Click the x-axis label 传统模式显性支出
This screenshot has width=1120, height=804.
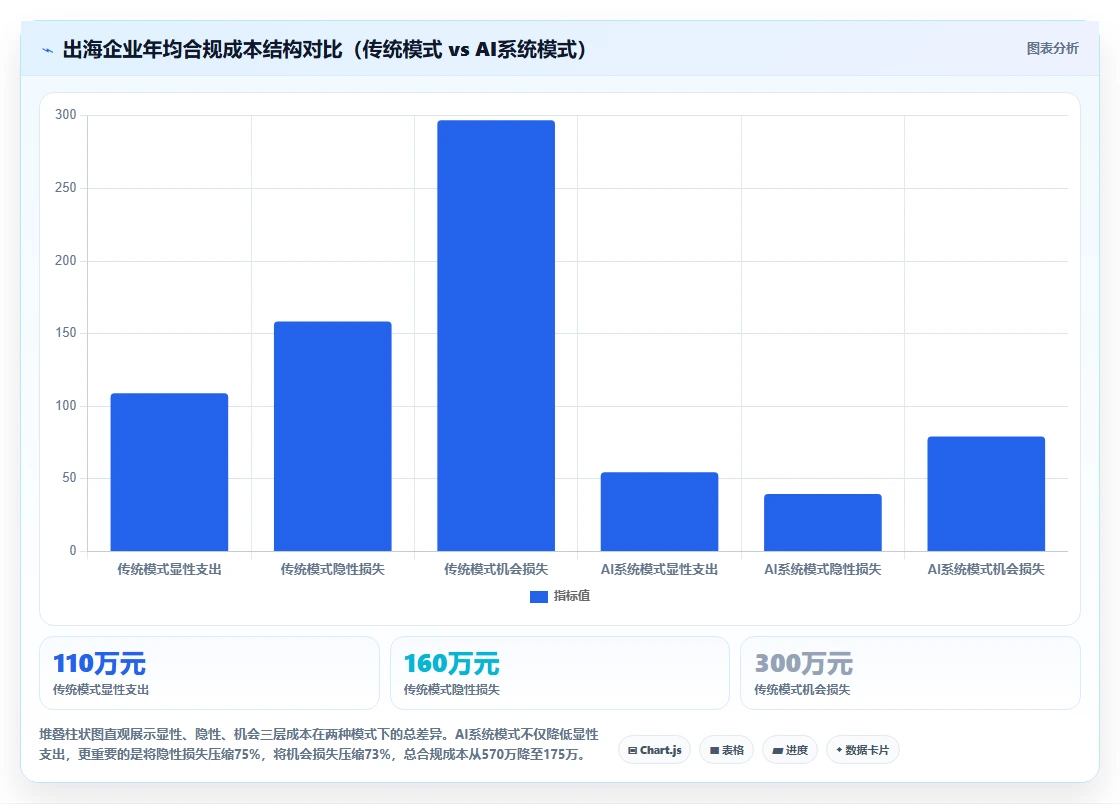(169, 569)
